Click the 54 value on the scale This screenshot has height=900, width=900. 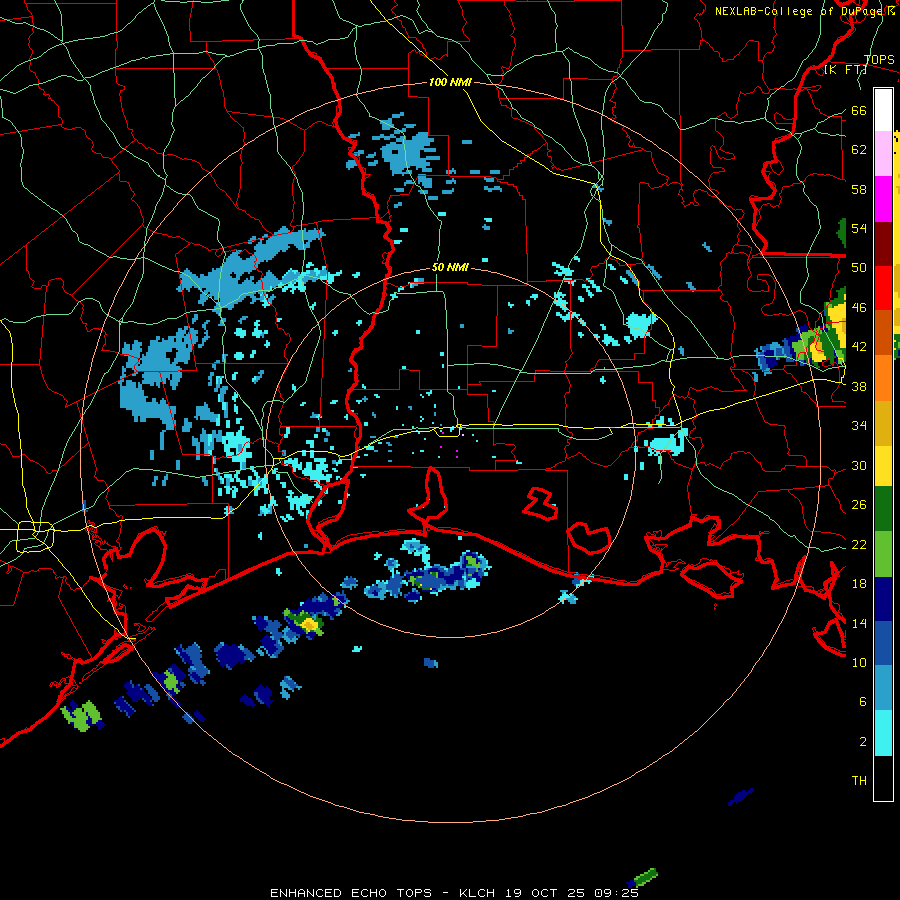coord(859,228)
